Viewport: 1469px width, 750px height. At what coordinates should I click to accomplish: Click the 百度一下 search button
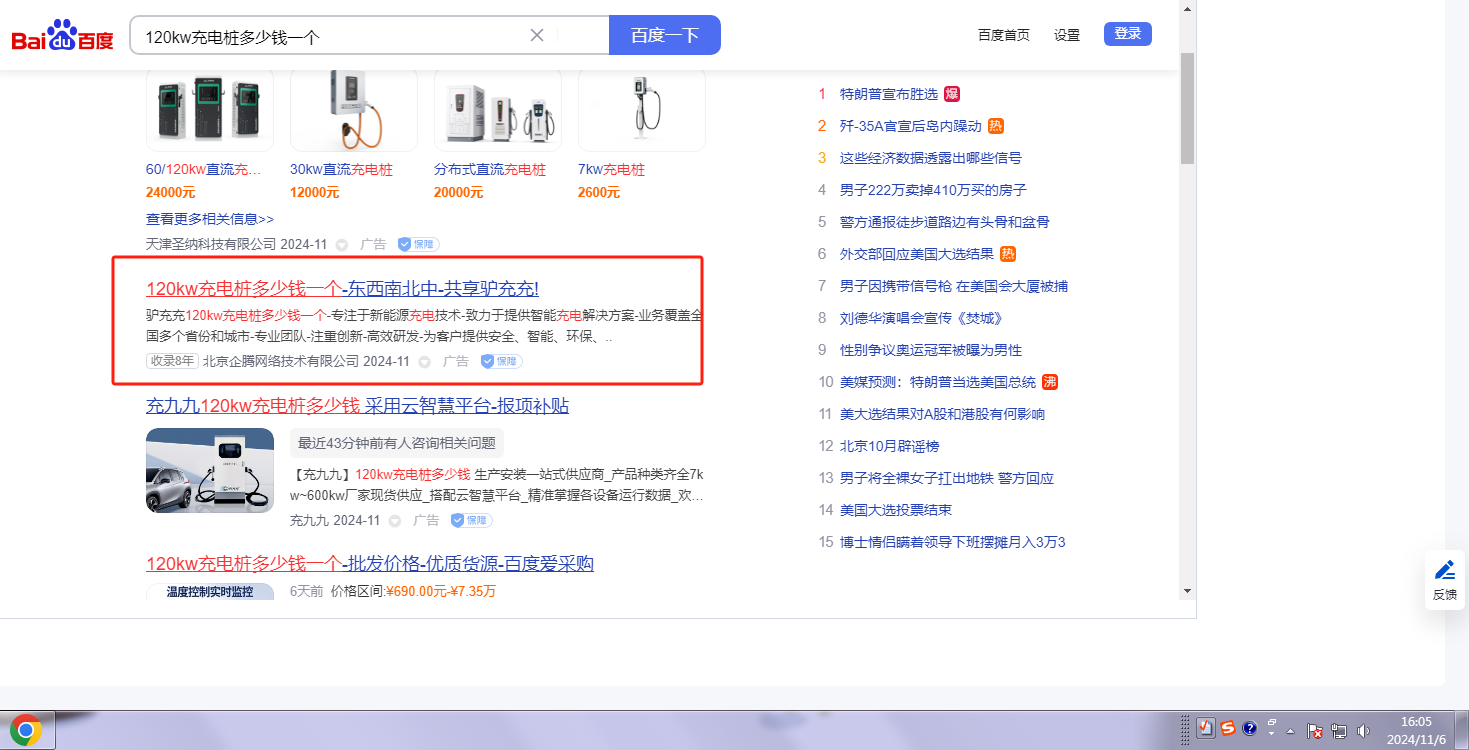pos(665,35)
